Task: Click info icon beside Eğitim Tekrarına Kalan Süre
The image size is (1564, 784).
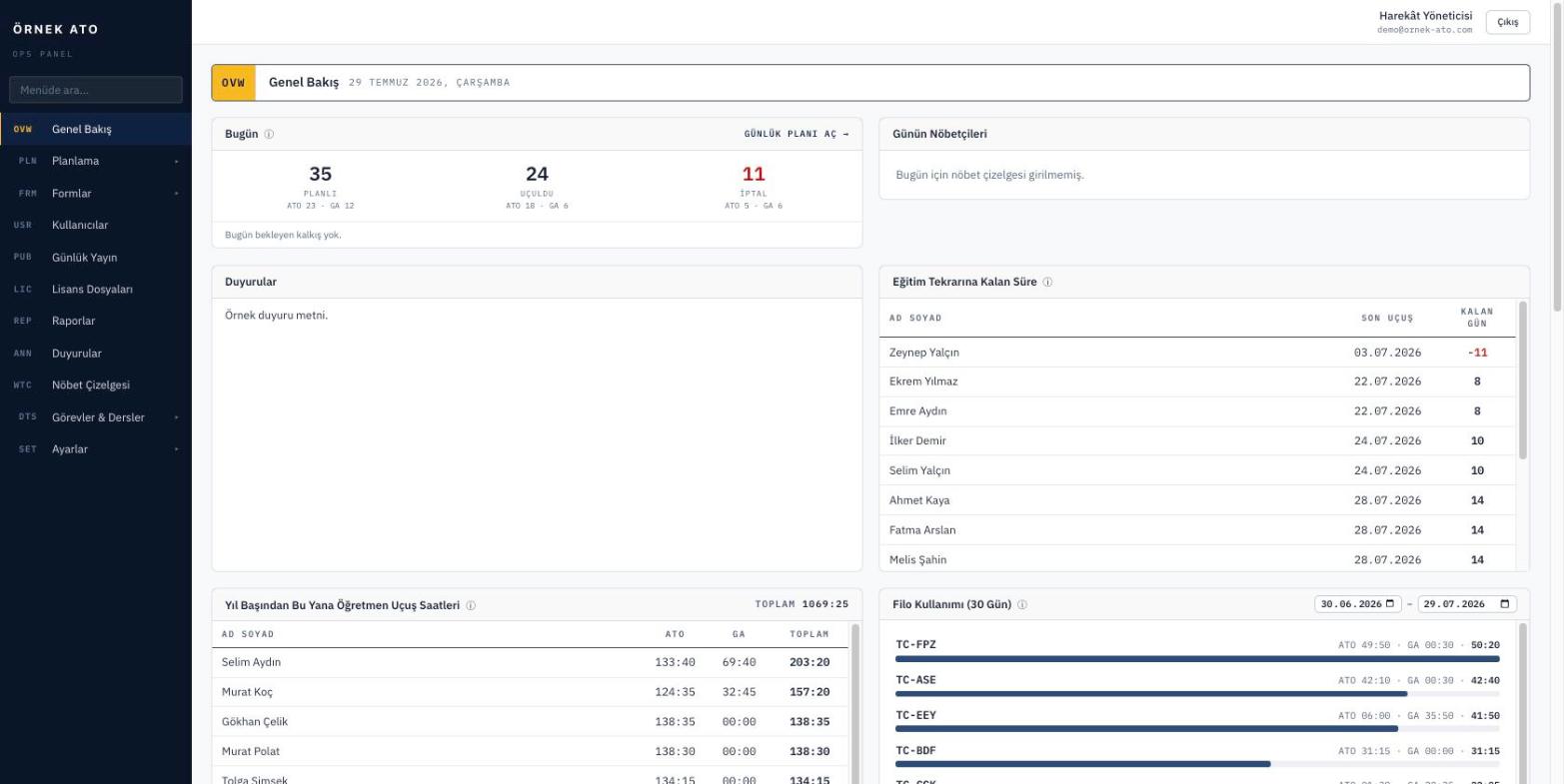Action: (x=1047, y=282)
